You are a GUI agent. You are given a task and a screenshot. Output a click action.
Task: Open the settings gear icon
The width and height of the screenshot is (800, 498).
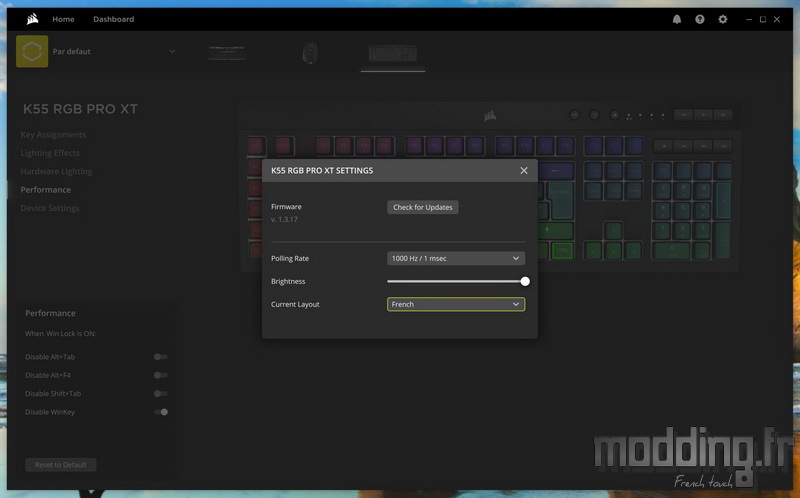tap(722, 19)
